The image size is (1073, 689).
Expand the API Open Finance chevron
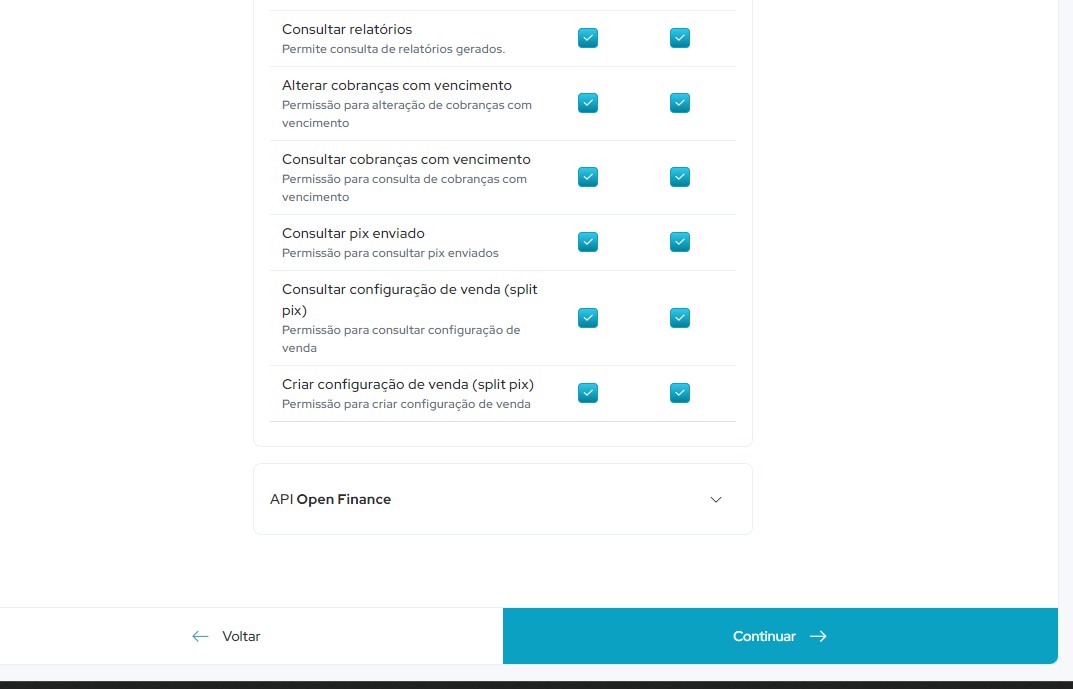(716, 500)
